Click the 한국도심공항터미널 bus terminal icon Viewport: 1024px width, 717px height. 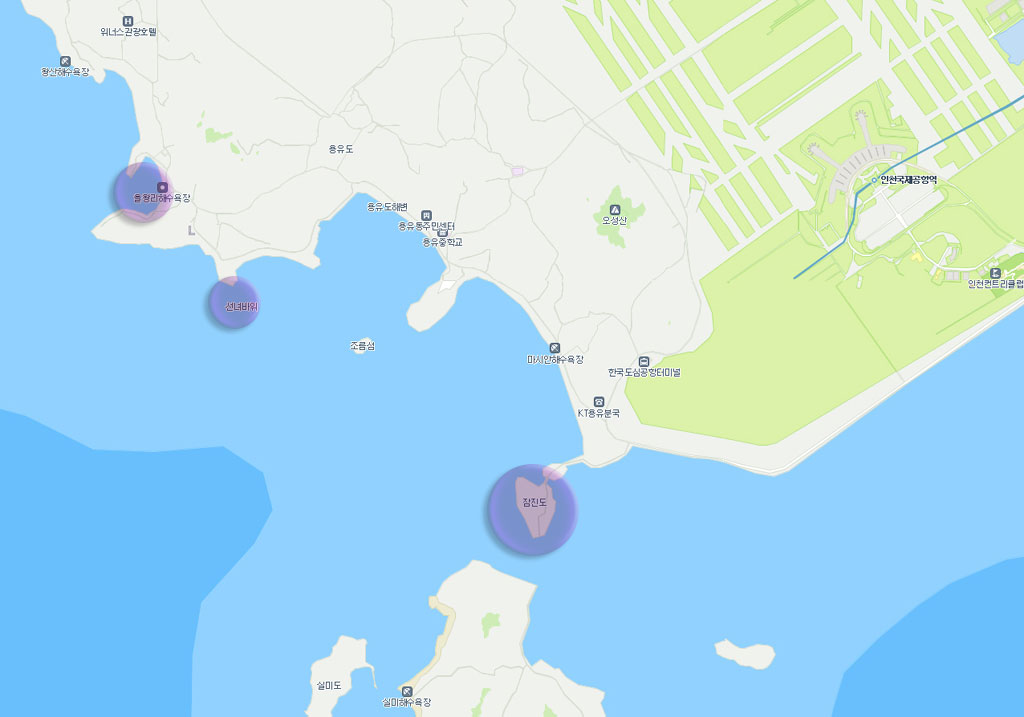click(x=643, y=362)
